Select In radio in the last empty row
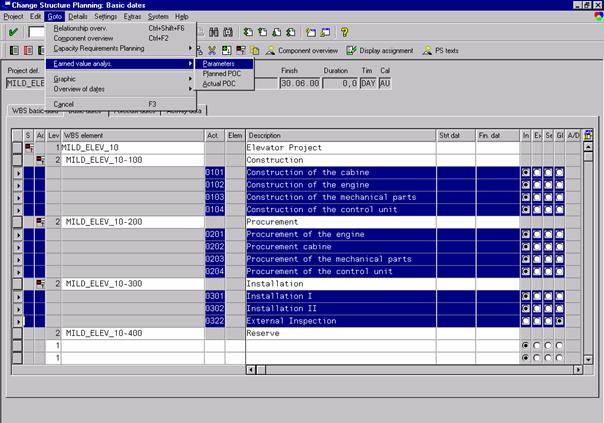 (525, 358)
